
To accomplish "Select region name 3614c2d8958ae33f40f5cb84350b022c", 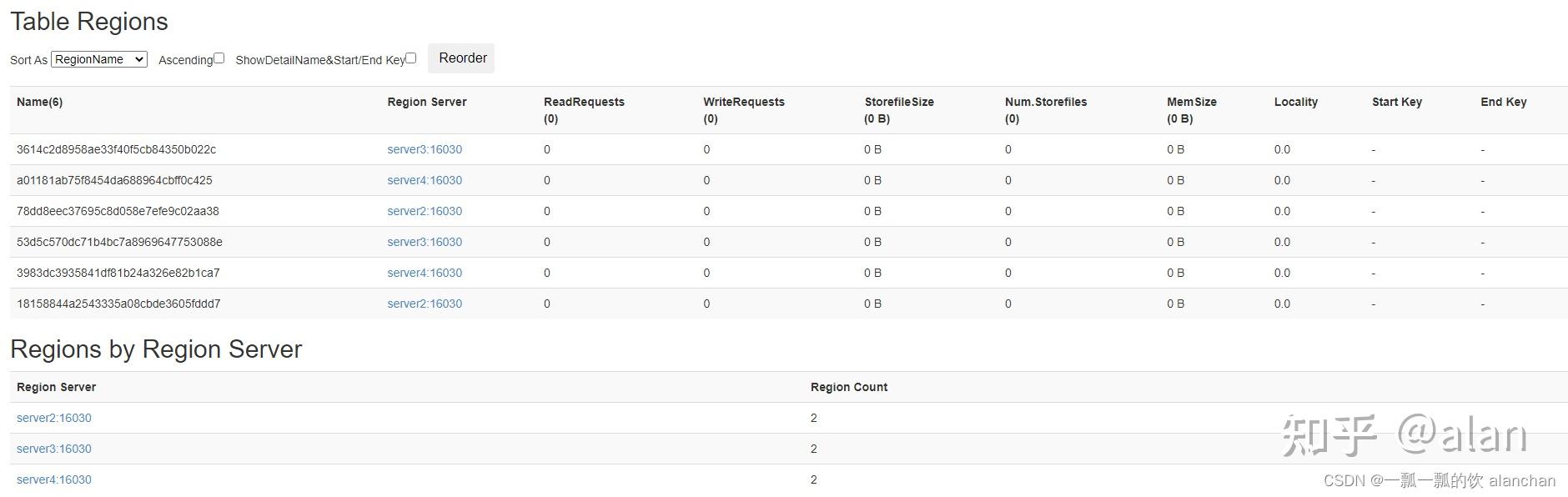I will point(116,149).
